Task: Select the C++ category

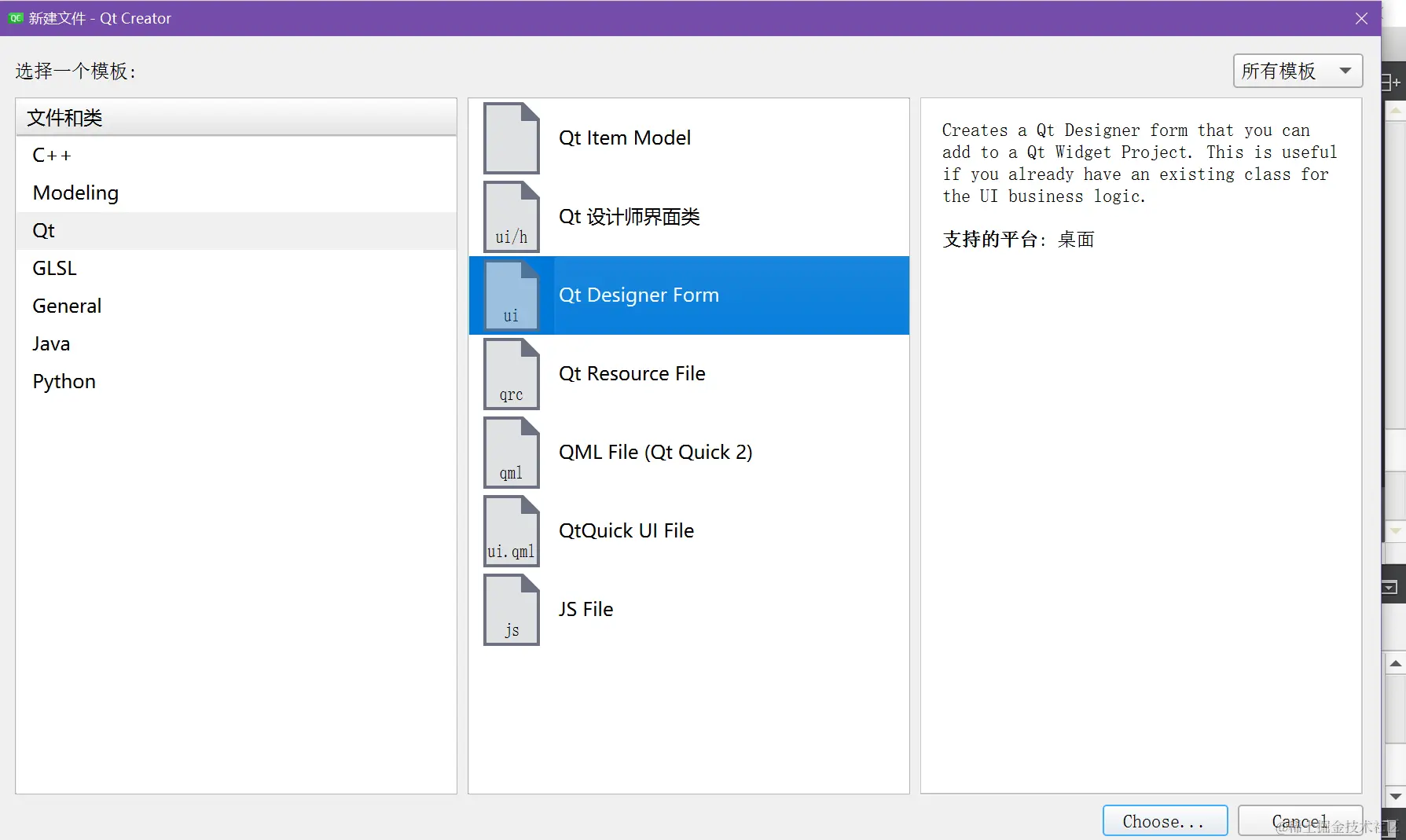Action: [x=236, y=156]
